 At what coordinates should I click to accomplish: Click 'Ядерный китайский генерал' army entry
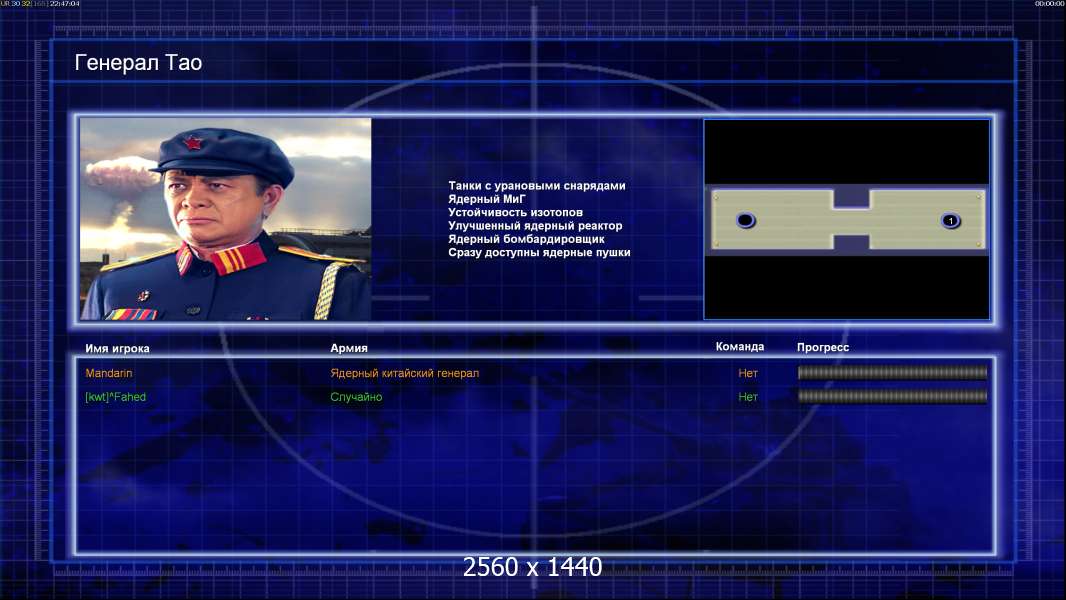click(405, 373)
